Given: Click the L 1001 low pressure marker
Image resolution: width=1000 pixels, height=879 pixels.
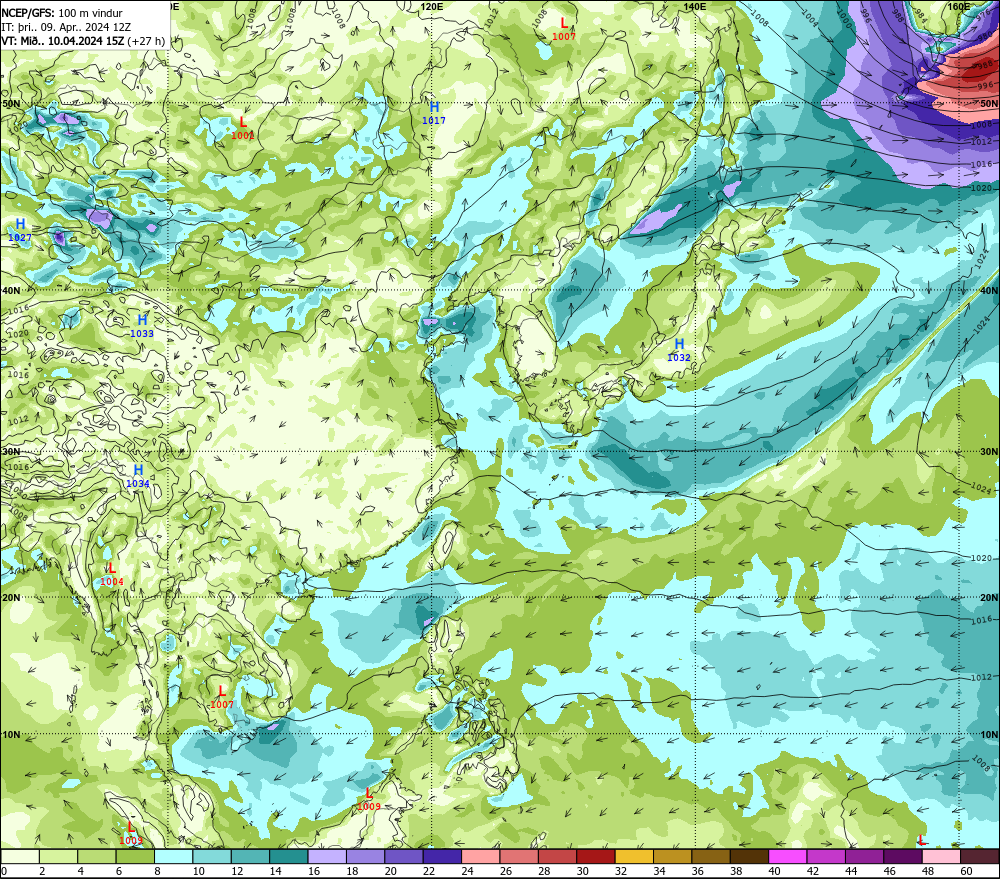Looking at the screenshot, I should coord(243,128).
